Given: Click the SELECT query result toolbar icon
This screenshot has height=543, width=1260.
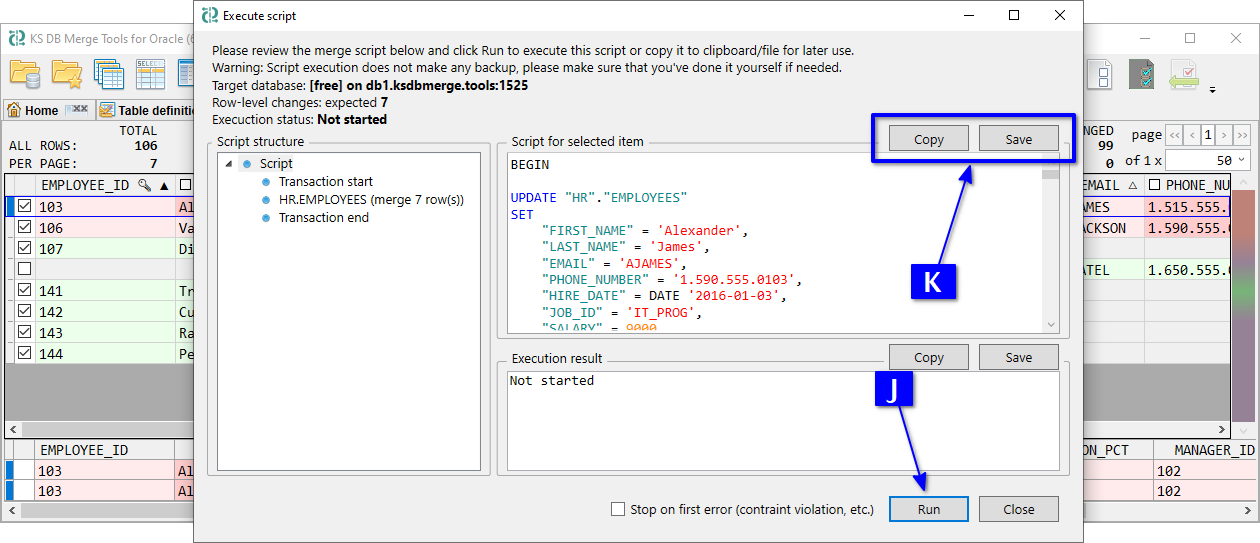Looking at the screenshot, I should pyautogui.click(x=150, y=74).
